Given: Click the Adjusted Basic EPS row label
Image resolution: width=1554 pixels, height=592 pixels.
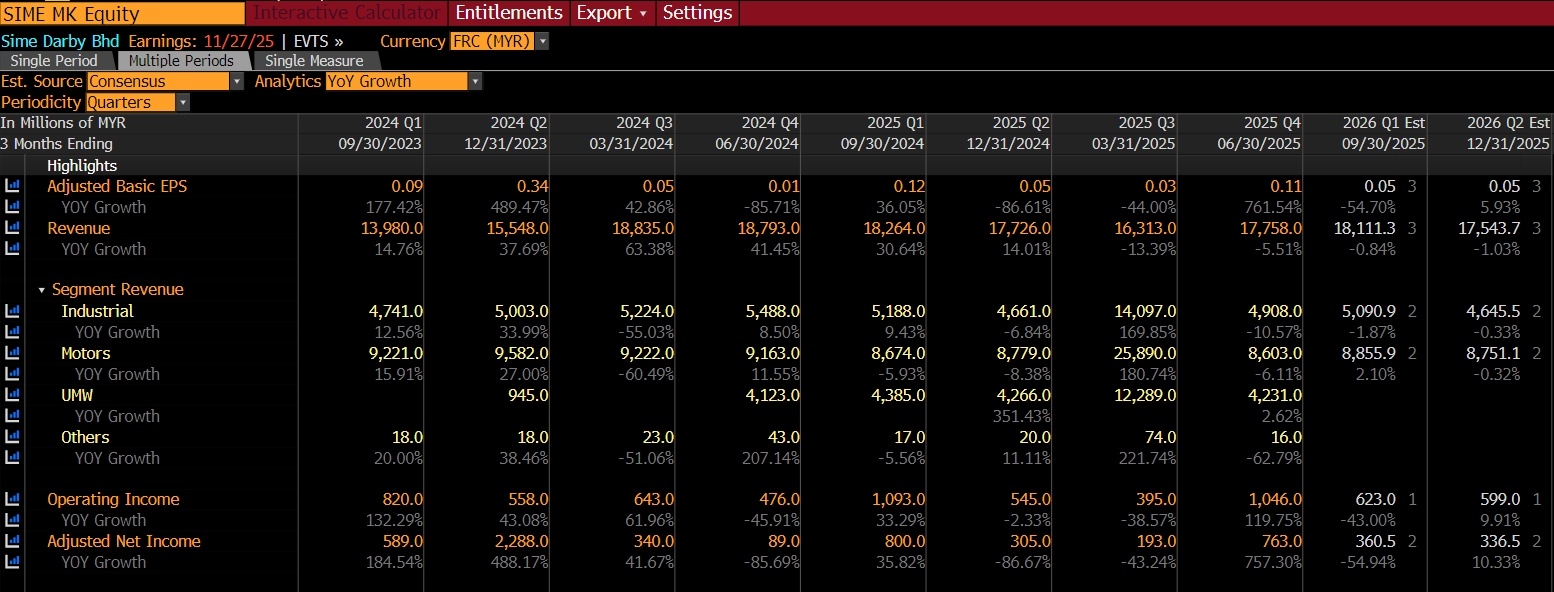Looking at the screenshot, I should 117,186.
